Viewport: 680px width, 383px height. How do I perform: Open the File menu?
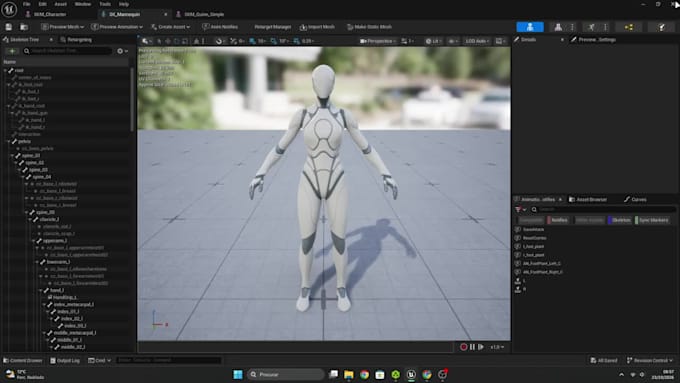tap(26, 4)
